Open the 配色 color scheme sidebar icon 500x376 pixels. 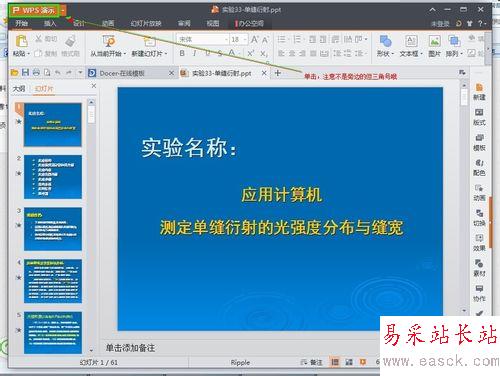(x=479, y=168)
